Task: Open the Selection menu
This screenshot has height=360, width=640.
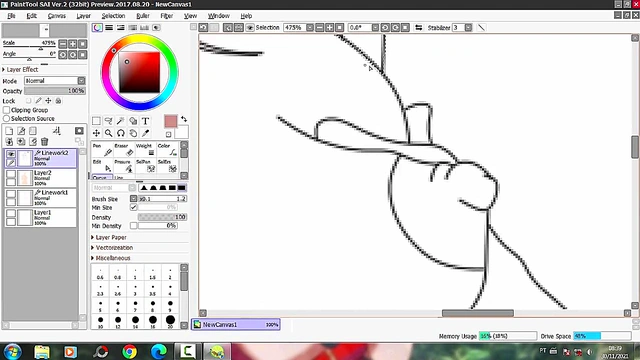Action: click(x=113, y=16)
